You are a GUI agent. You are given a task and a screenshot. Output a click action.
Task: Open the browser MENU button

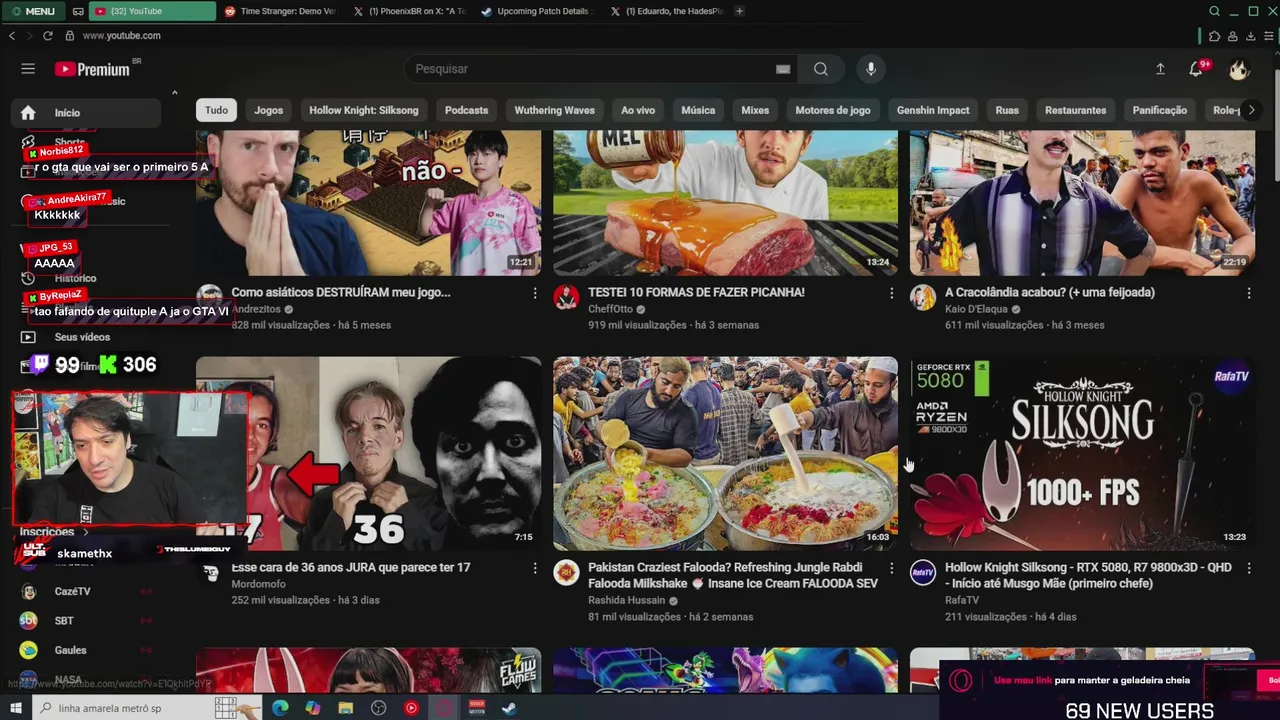coord(32,11)
